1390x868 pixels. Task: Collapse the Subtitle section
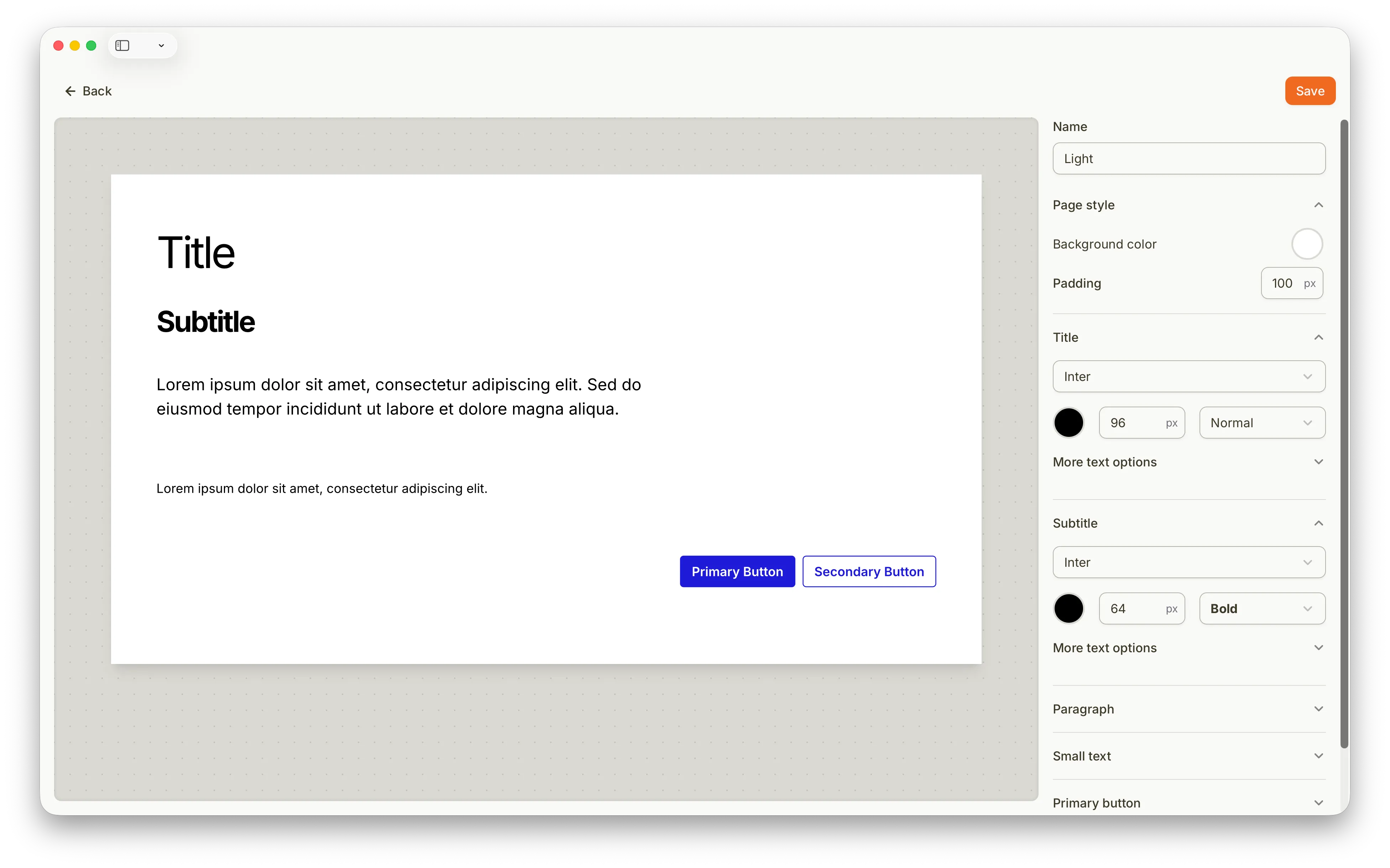coord(1318,523)
